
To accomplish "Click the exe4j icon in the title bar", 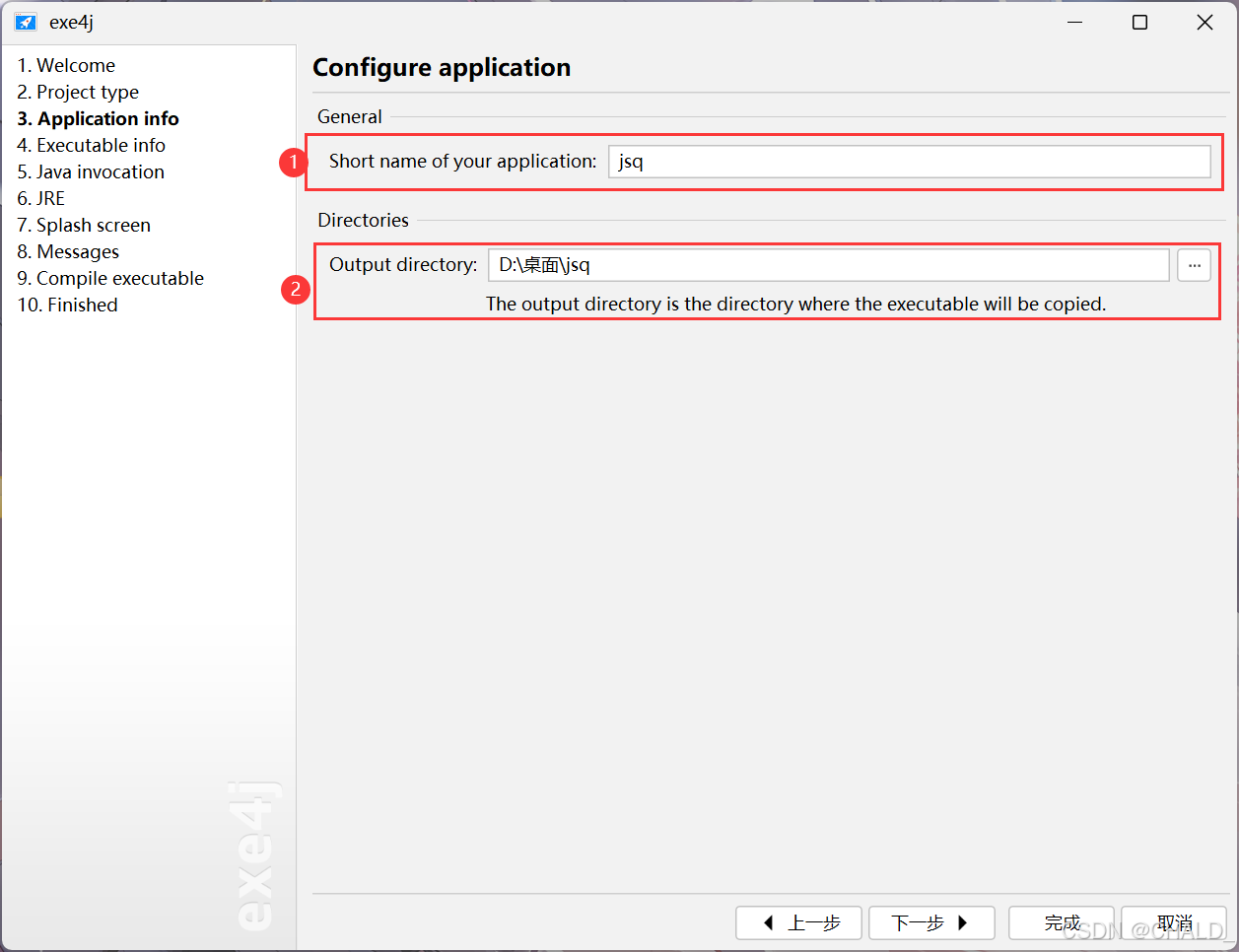I will coord(25,22).
